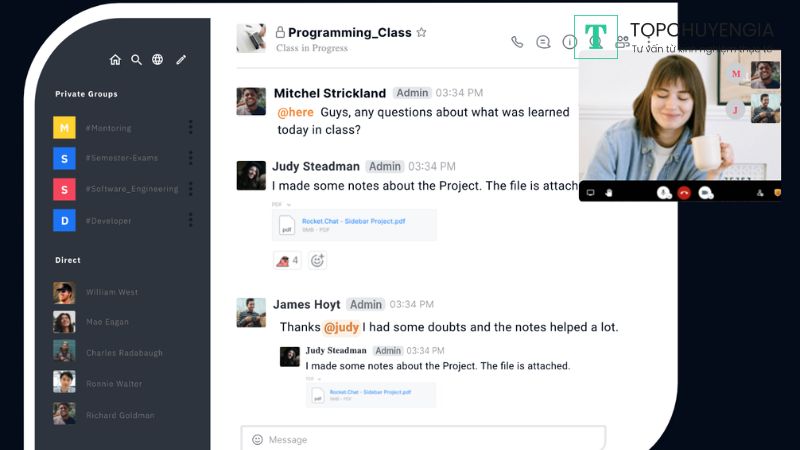Viewport: 800px width, 450px height.
Task: Expand the kebab menu next to #Developer
Action: pyautogui.click(x=191, y=219)
